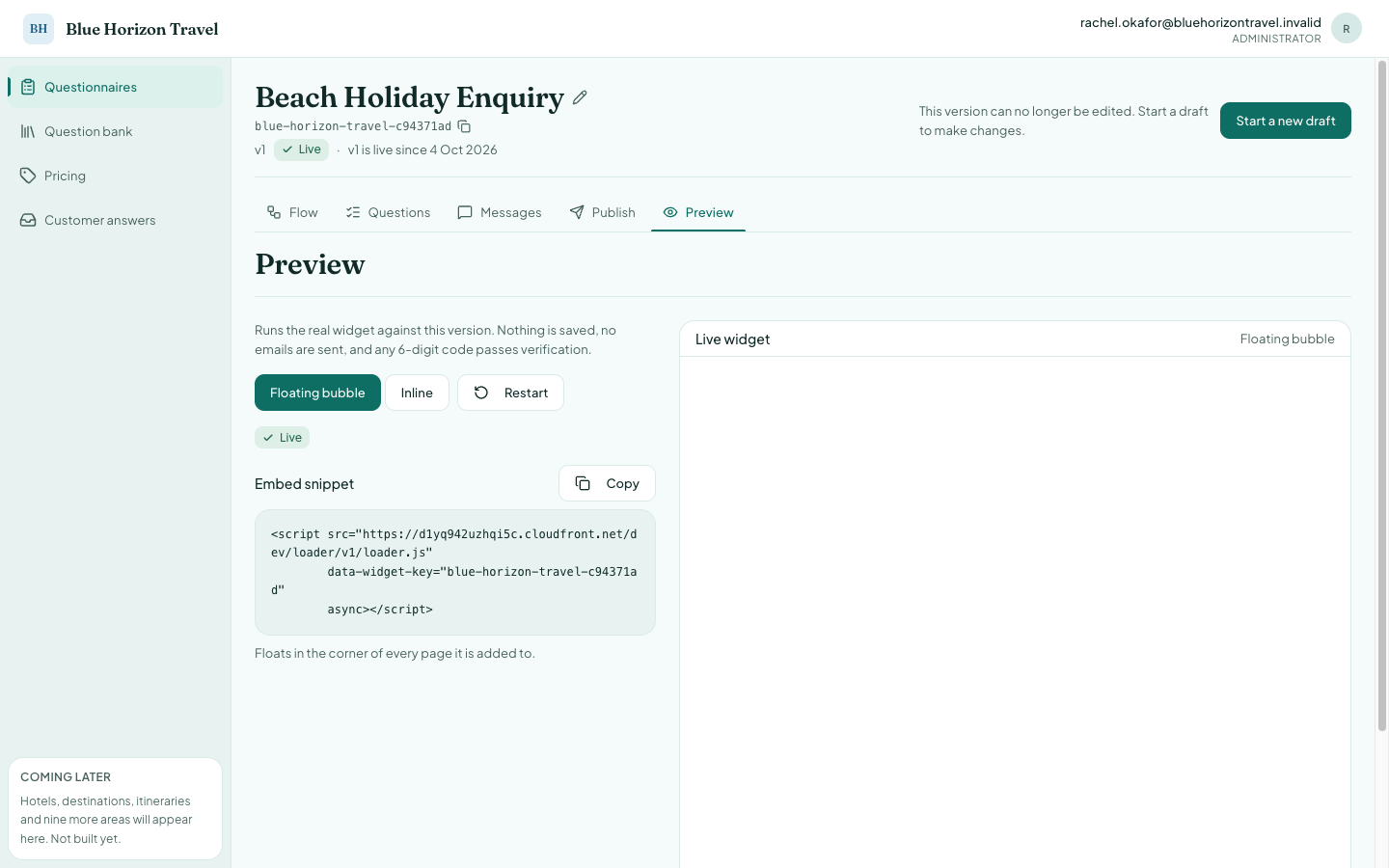Viewport: 1389px width, 868px height.
Task: Click the page vertical scrollbar
Action: tap(1381, 395)
